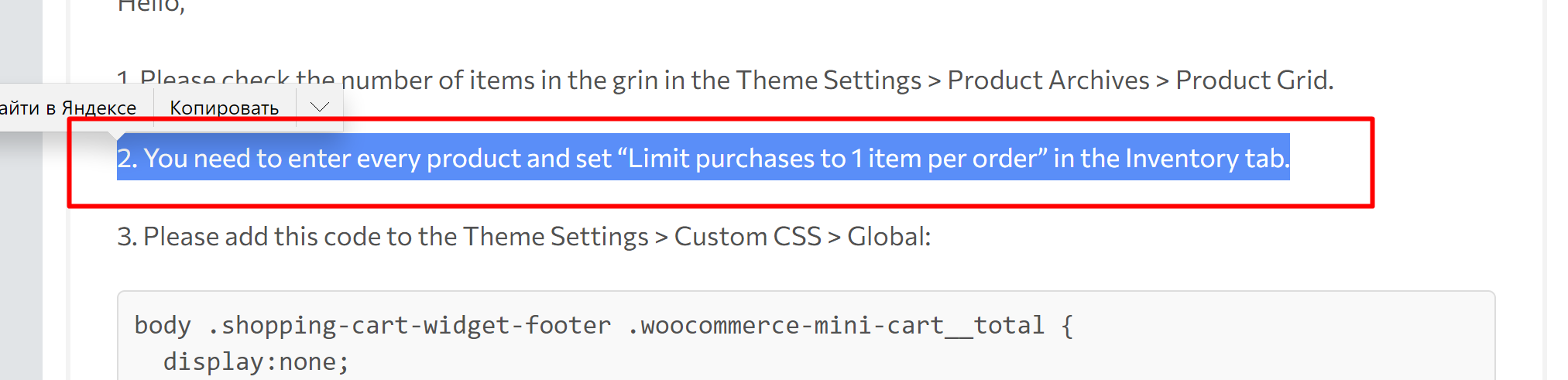Click the words Product Grid in step 1
This screenshot has width=1568, height=380.
point(1254,80)
